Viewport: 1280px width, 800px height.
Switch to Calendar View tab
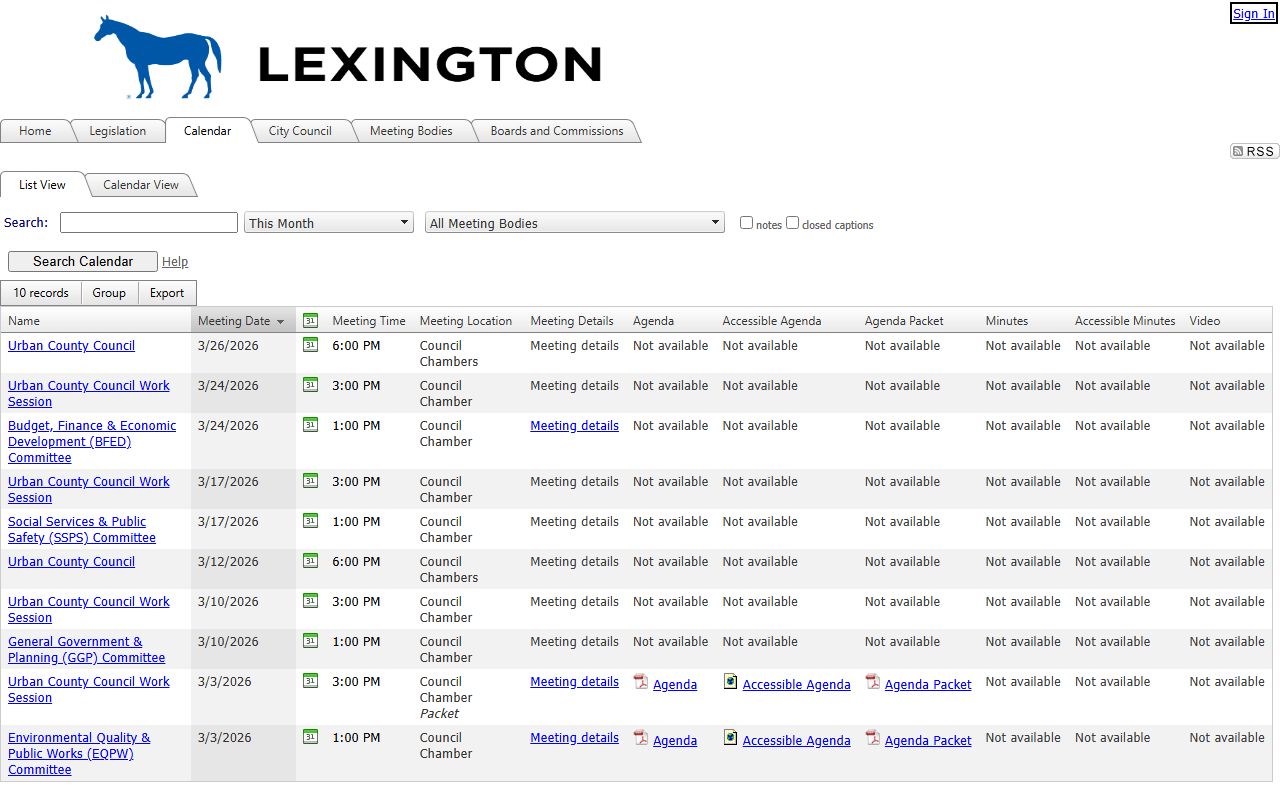coord(141,185)
